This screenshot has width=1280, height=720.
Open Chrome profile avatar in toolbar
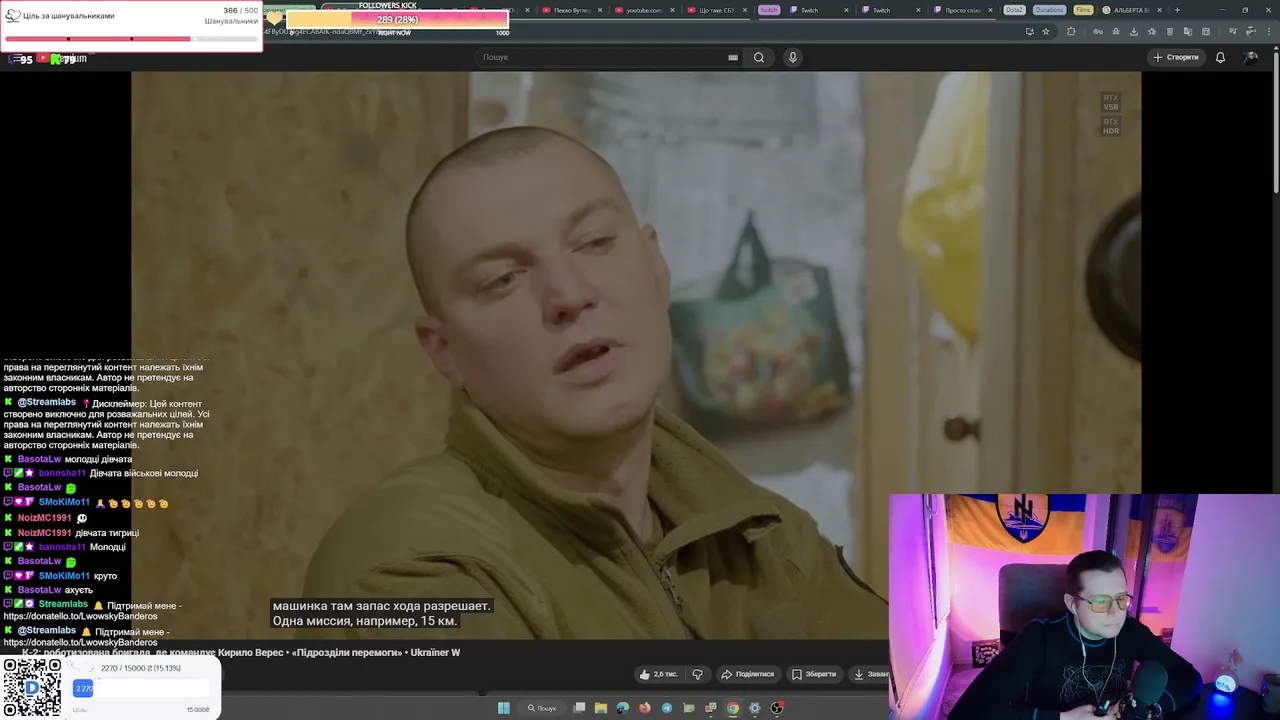coord(1250,31)
